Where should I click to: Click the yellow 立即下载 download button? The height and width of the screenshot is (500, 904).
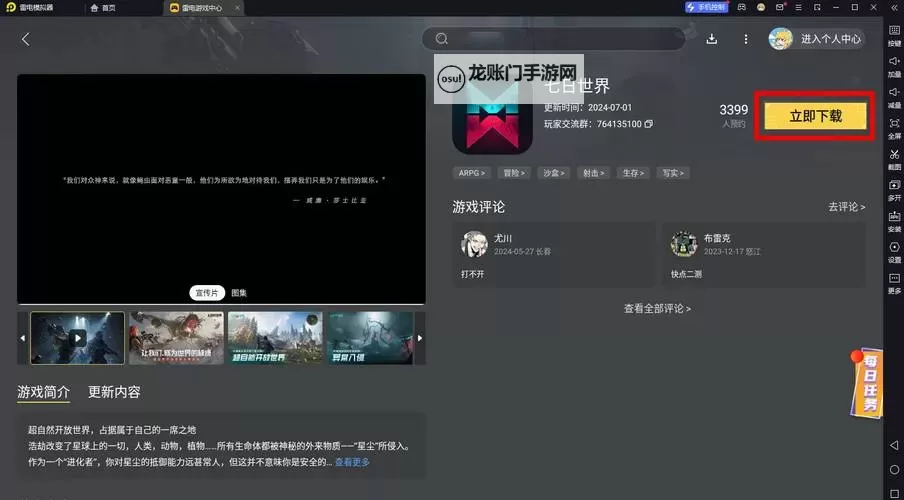815,116
